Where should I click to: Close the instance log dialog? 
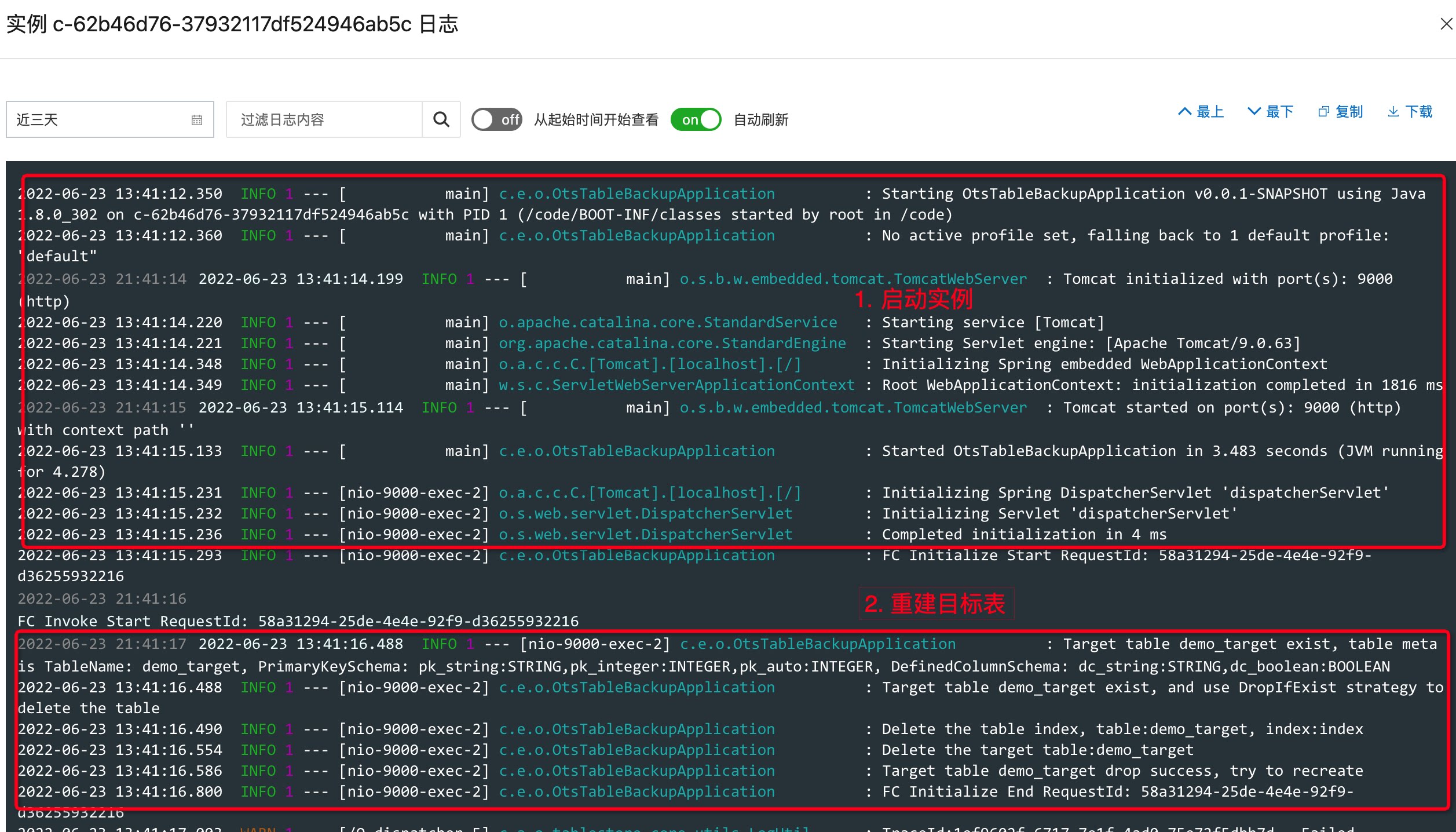[1446, 24]
